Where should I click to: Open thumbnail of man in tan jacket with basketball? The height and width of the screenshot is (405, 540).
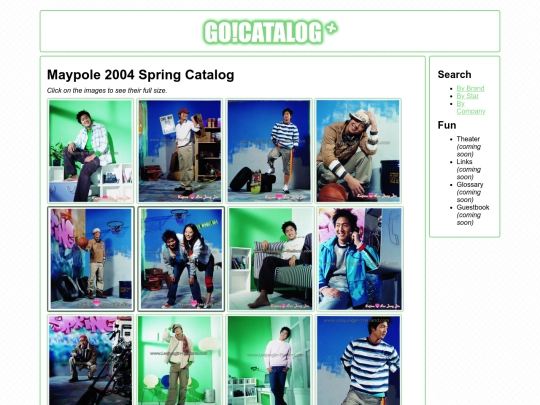click(x=358, y=151)
